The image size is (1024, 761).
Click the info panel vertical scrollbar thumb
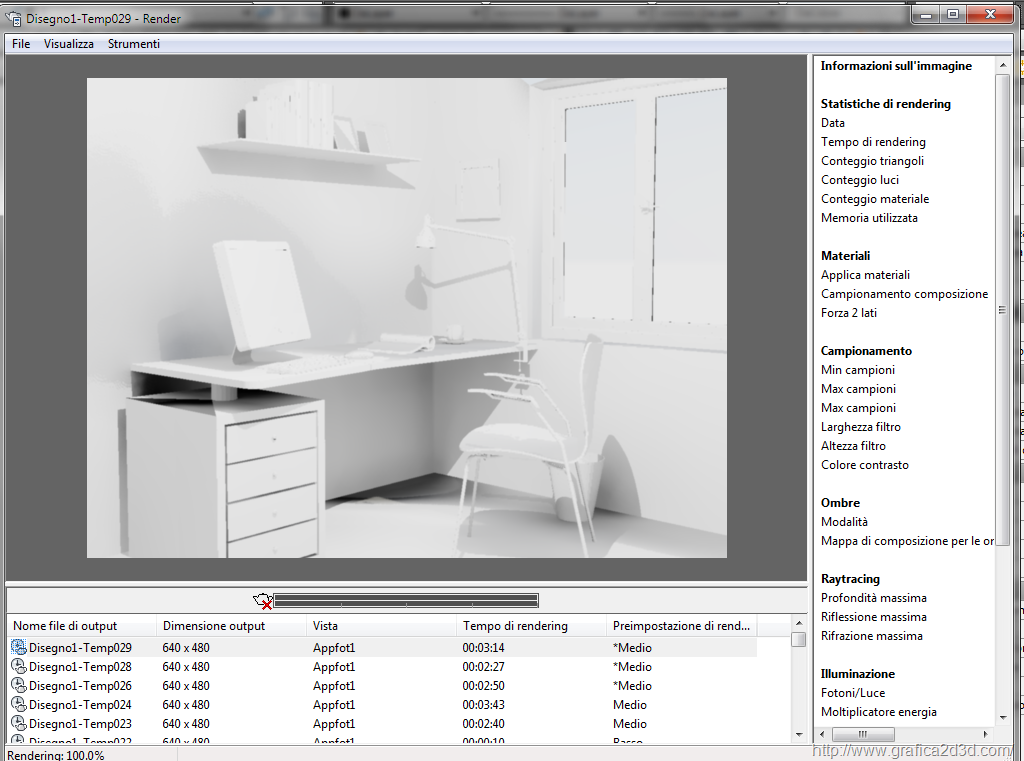[1002, 310]
